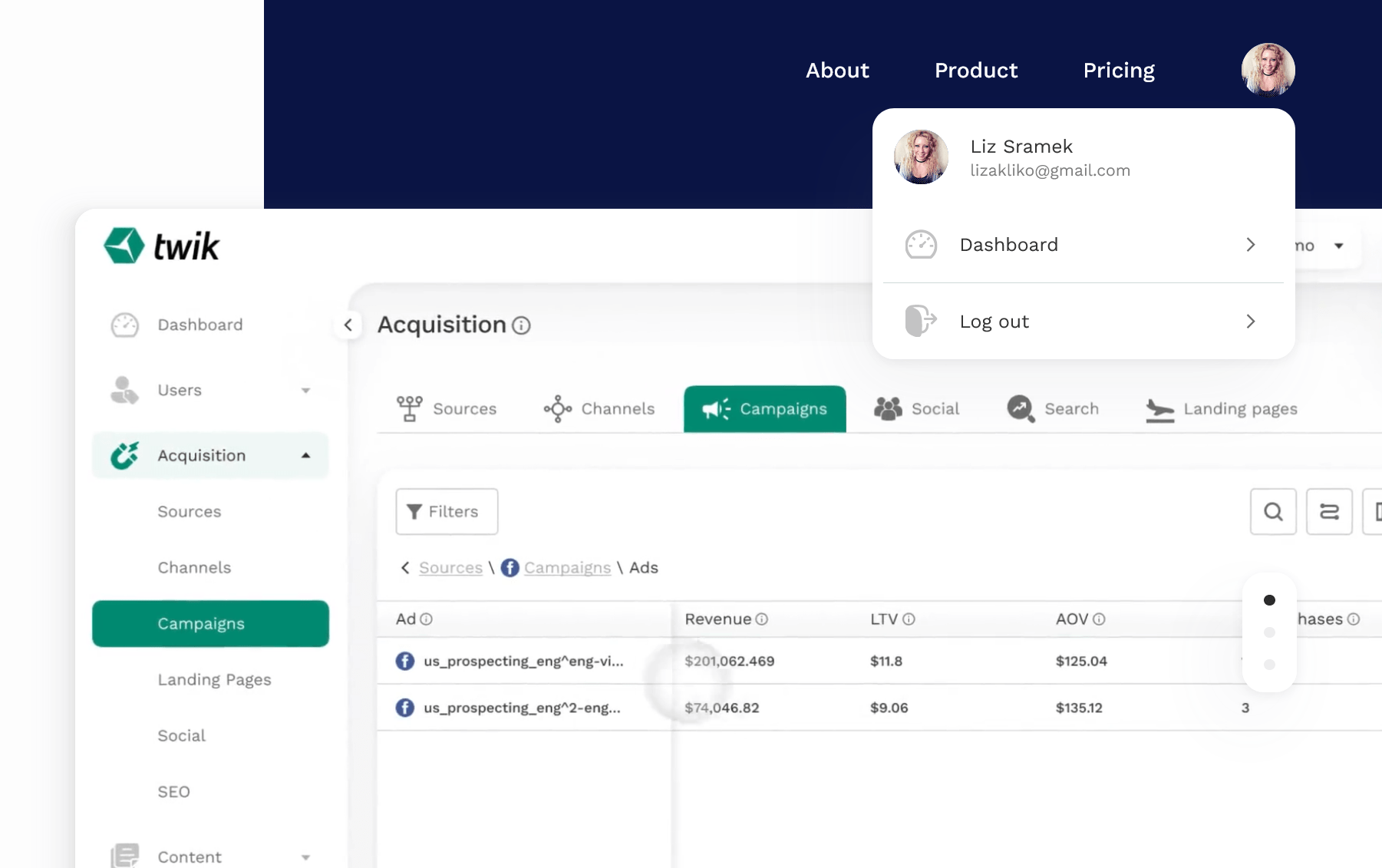Open the Pricing menu item
The height and width of the screenshot is (868, 1382).
[1118, 70]
